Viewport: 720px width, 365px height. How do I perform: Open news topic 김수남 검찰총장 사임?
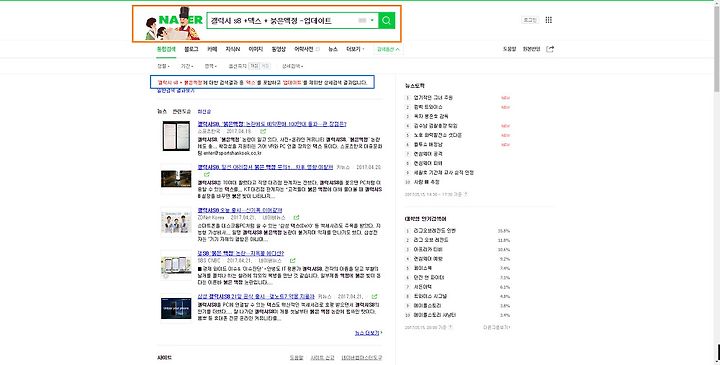tap(435, 126)
